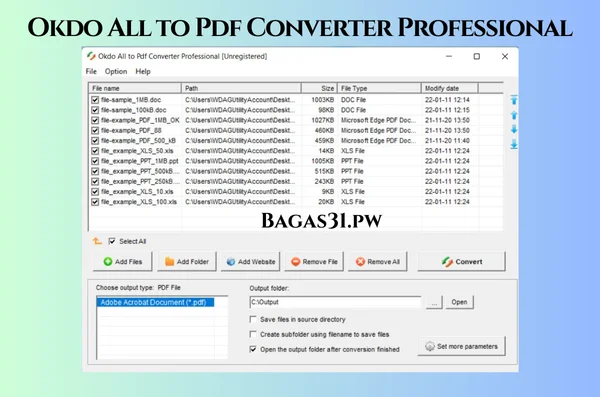Sort by Path column header
This screenshot has height=397, width=600.
241,88
